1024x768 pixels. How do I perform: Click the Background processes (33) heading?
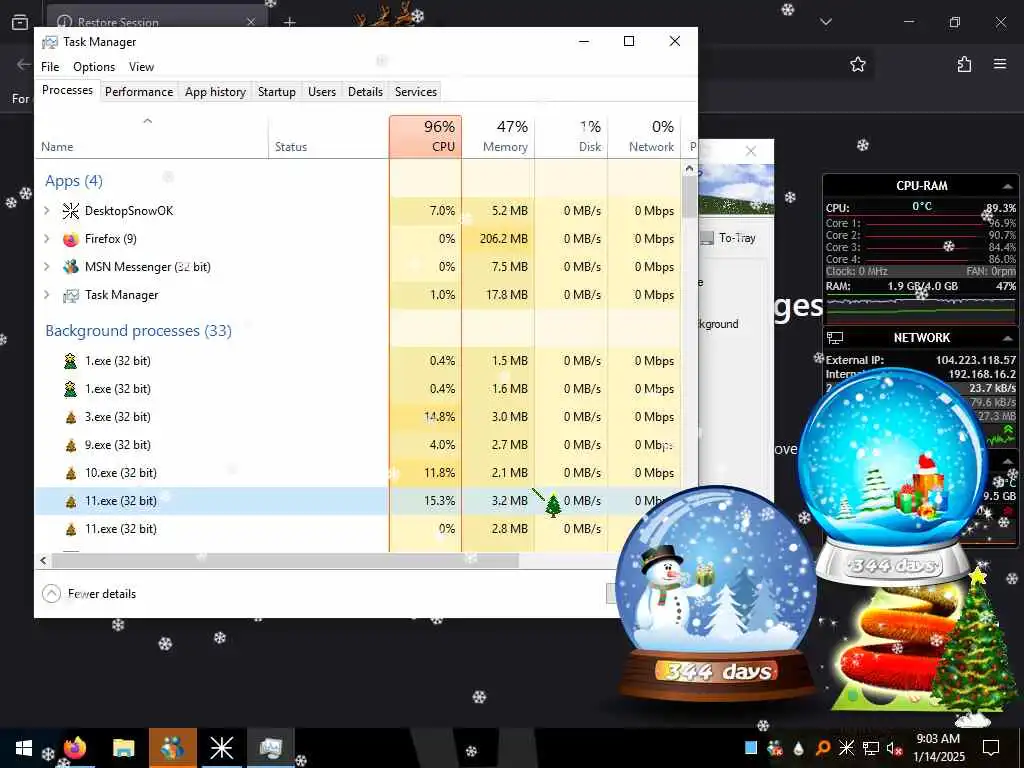138,331
